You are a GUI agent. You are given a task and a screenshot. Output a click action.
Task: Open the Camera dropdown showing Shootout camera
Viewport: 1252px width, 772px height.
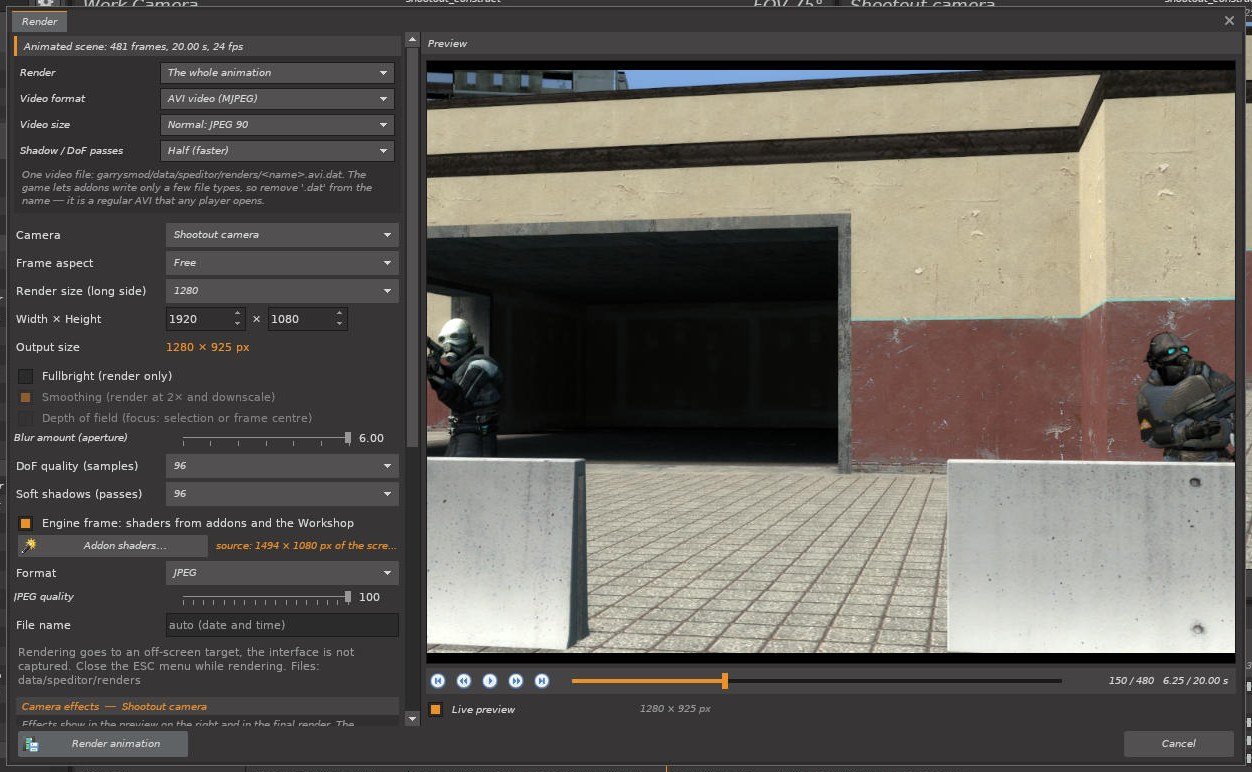pos(282,235)
